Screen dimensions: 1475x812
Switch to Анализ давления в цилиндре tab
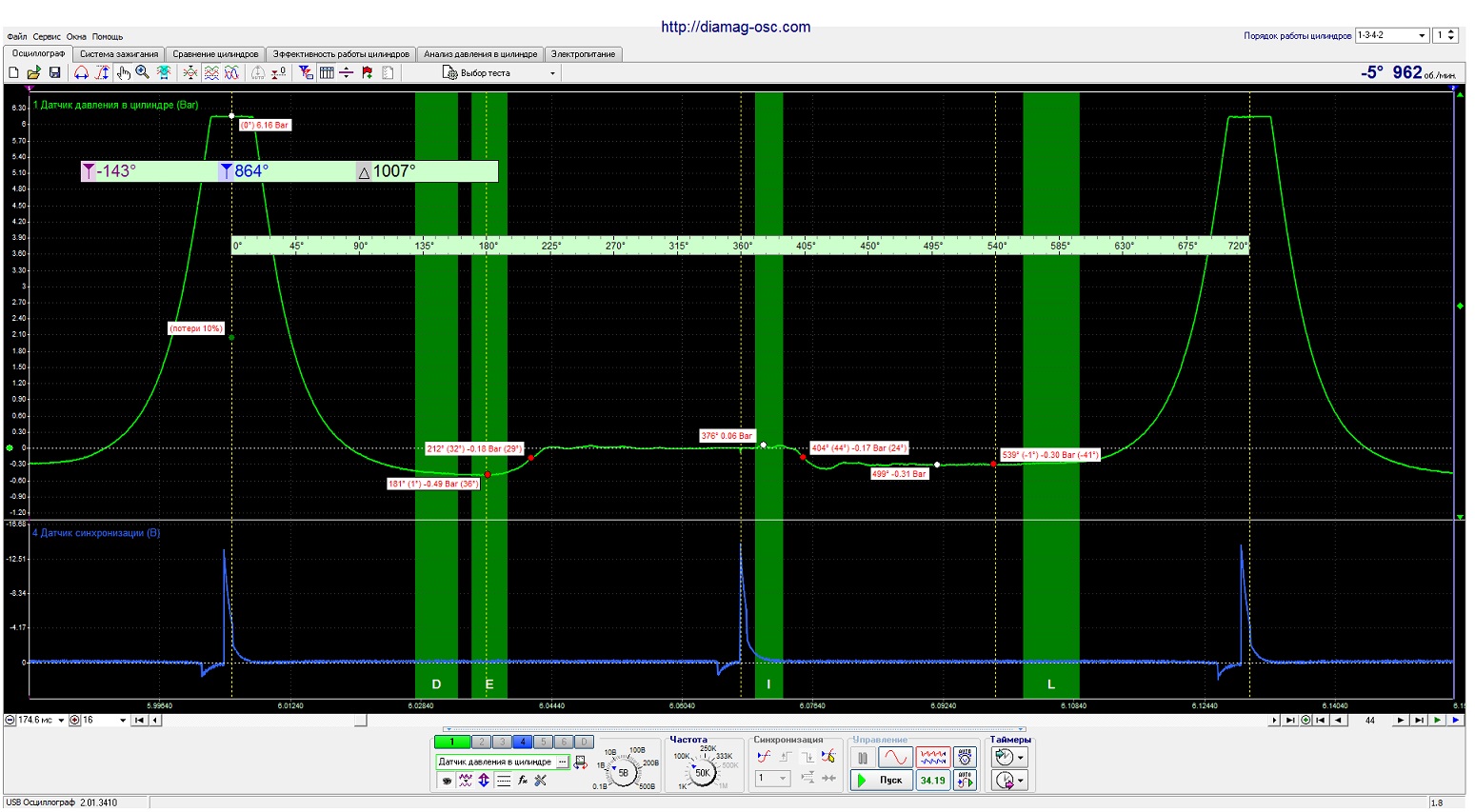[x=481, y=54]
